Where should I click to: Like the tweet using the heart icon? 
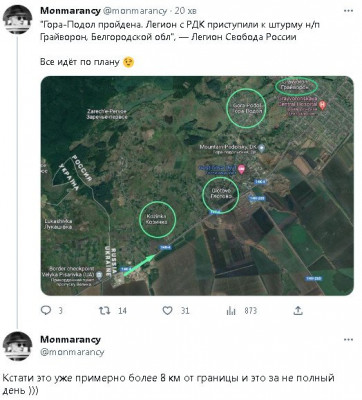click(x=167, y=311)
